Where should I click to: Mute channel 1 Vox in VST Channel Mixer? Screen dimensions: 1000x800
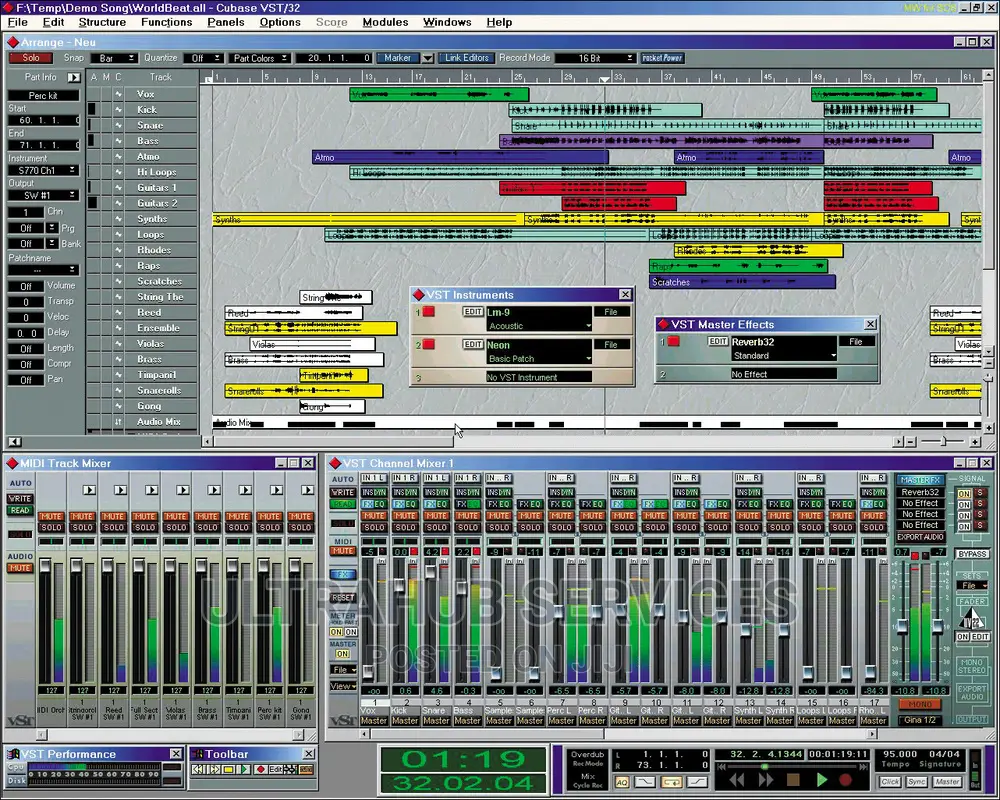click(x=374, y=516)
